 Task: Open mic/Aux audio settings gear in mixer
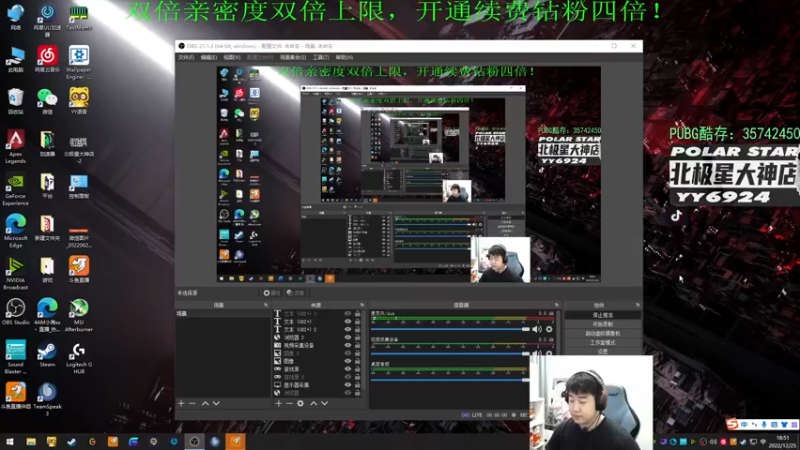click(549, 329)
